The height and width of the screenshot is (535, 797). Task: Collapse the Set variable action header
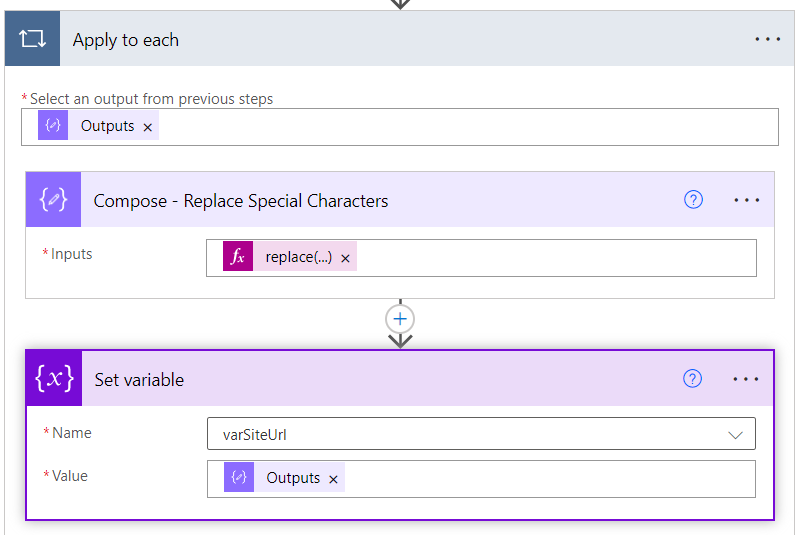(x=400, y=379)
